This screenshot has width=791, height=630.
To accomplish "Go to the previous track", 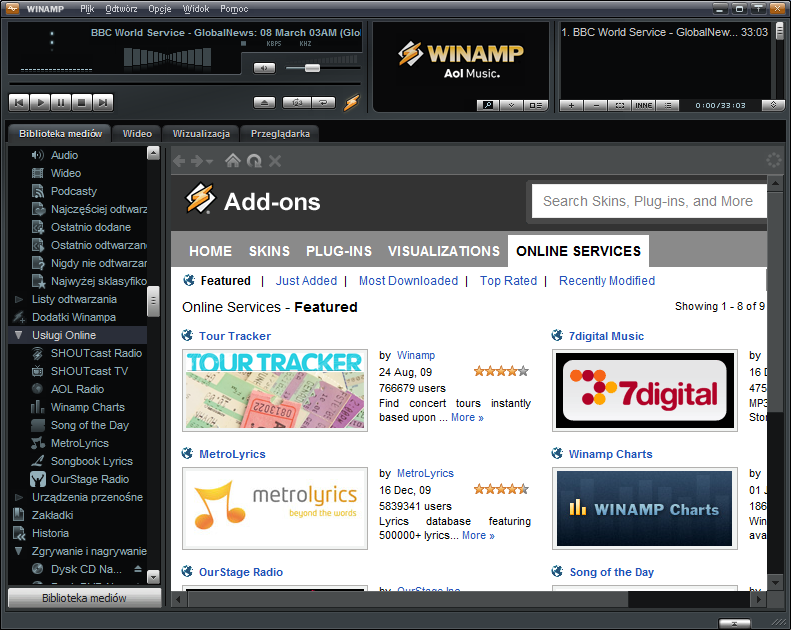I will [x=19, y=103].
